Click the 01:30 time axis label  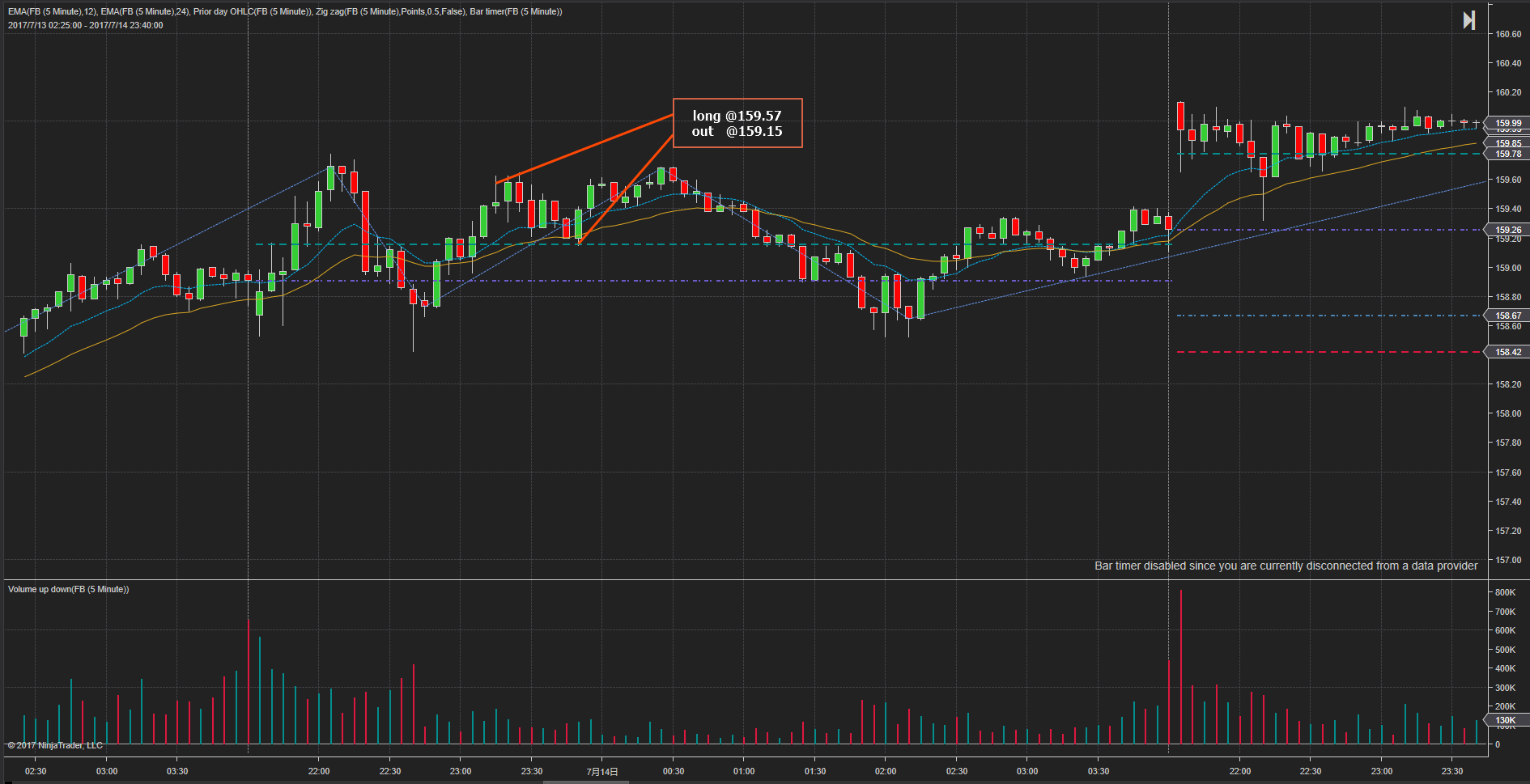(x=815, y=771)
